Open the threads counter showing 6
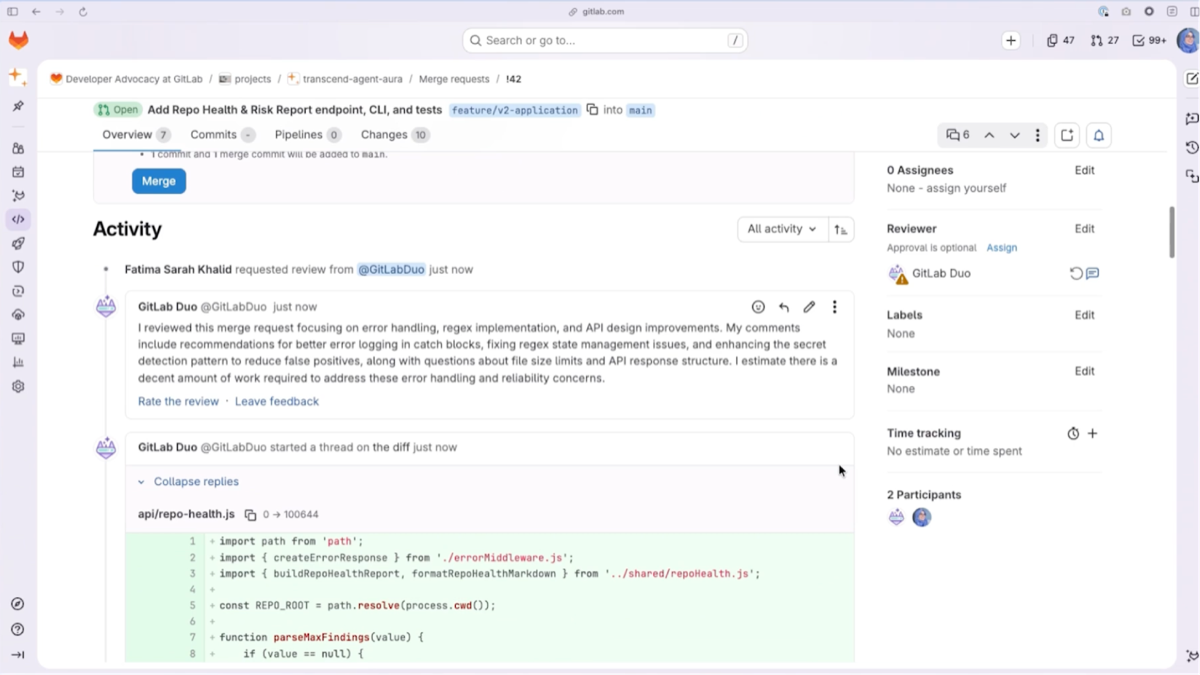 pyautogui.click(x=958, y=135)
